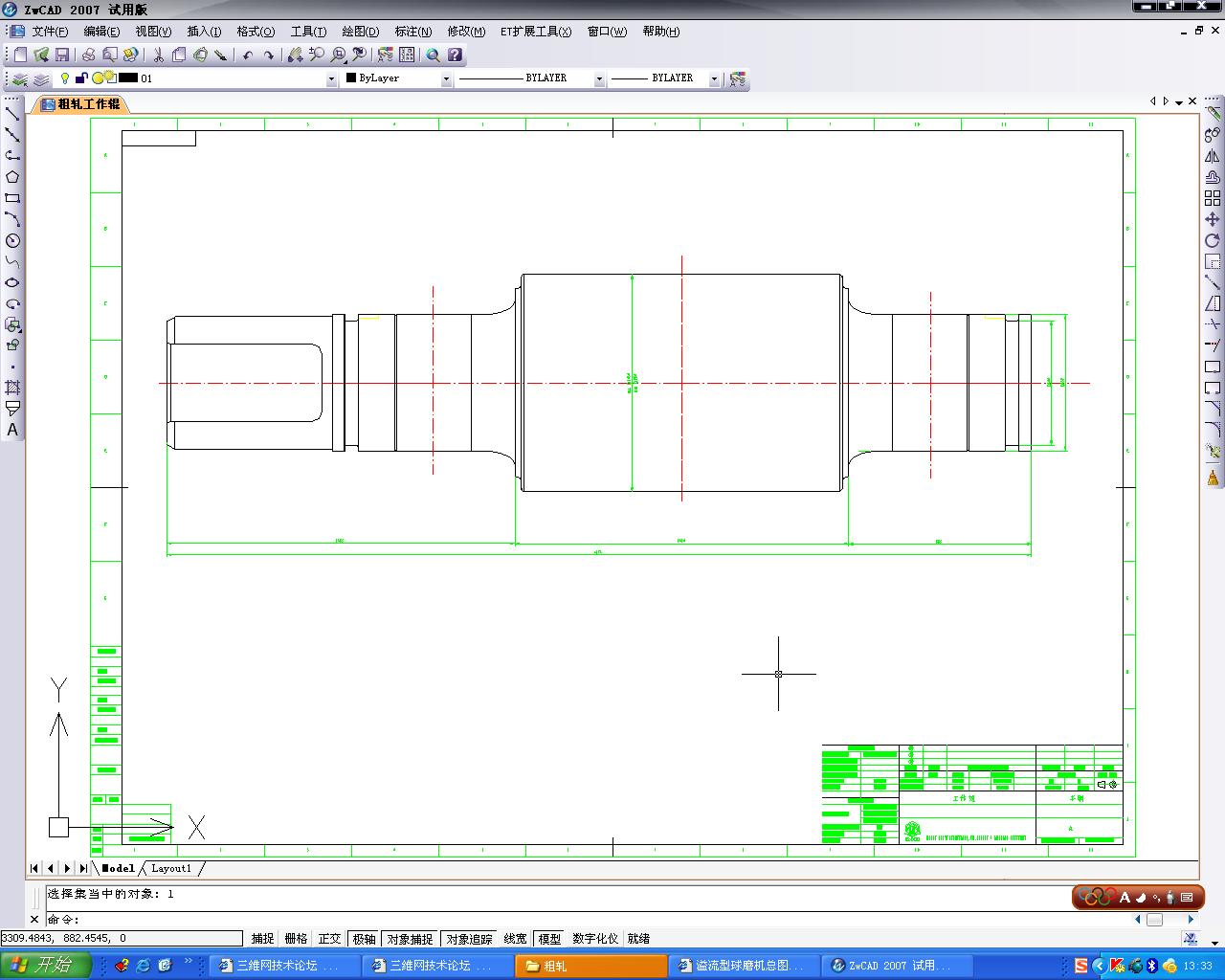Click the Redo arrow
The width and height of the screenshot is (1225, 980).
(269, 55)
